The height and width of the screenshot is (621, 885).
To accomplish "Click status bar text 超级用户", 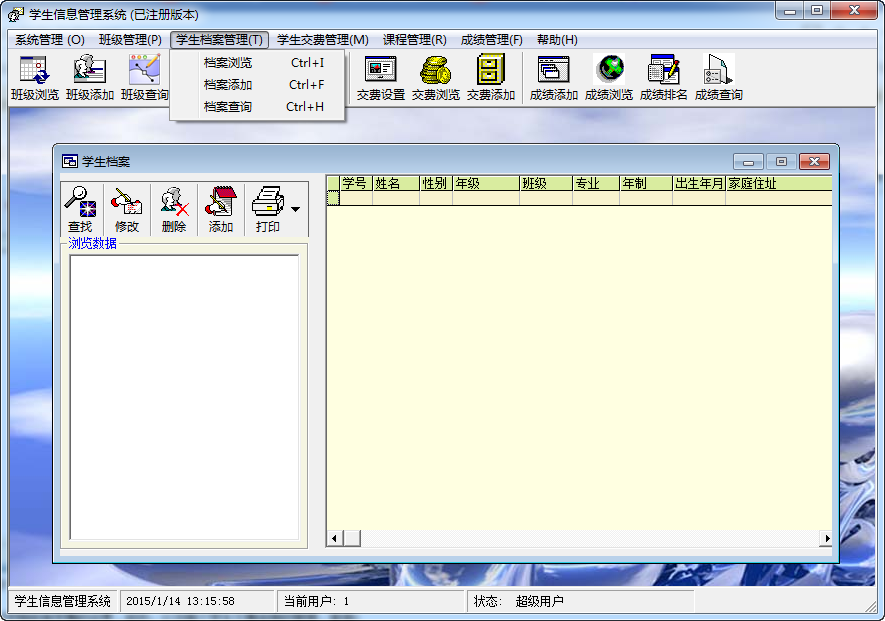I will click(x=539, y=601).
